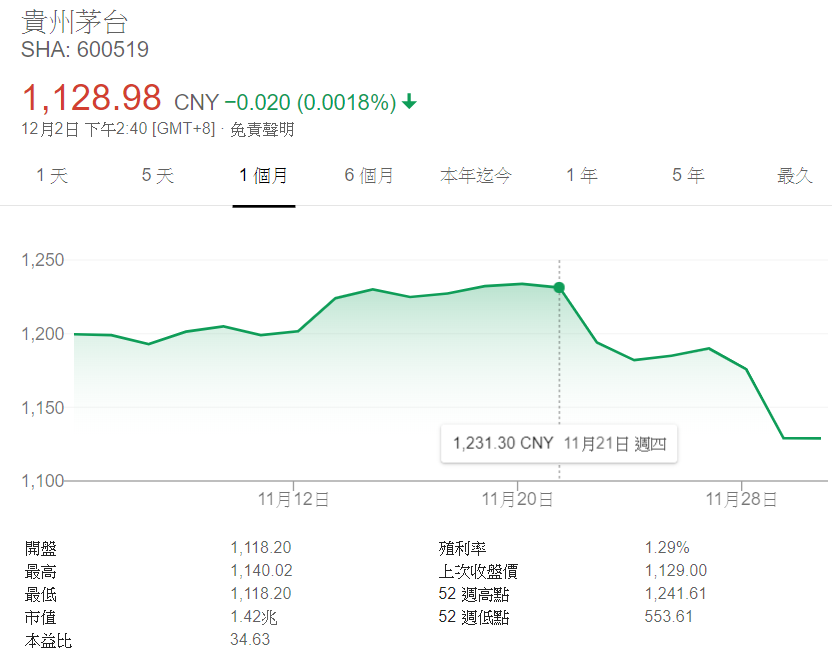832x661 pixels.
Task: Click the 1,231.30 CNY tooltip
Action: pos(559,444)
